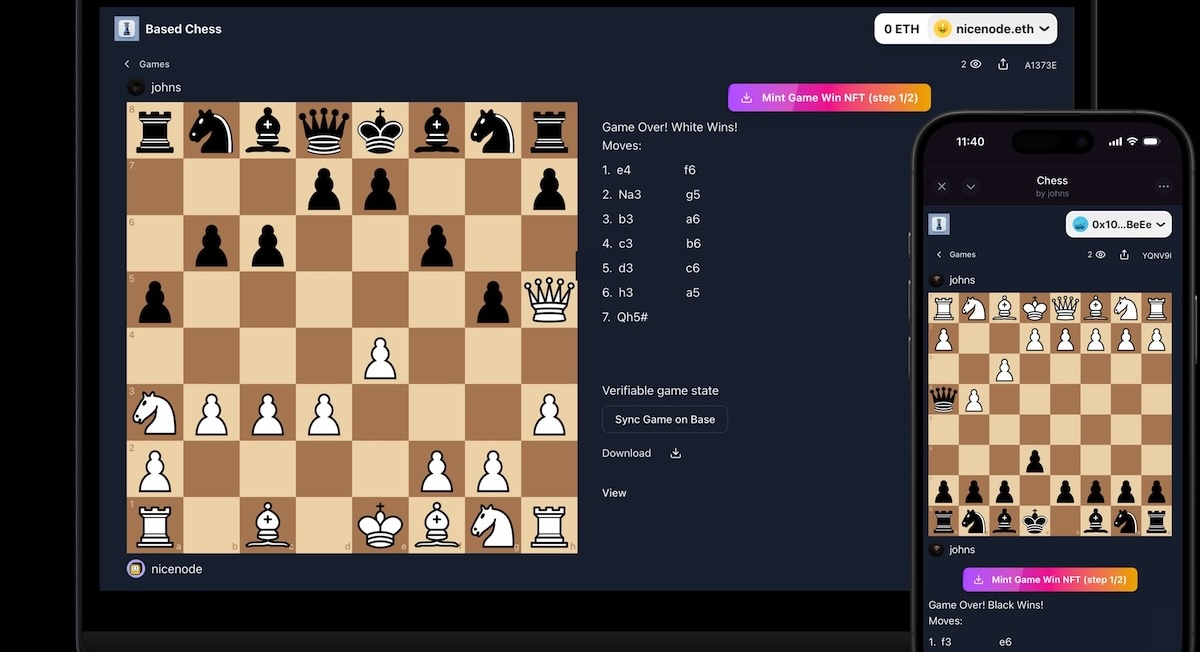Click the View link
The height and width of the screenshot is (652, 1200).
tap(614, 493)
